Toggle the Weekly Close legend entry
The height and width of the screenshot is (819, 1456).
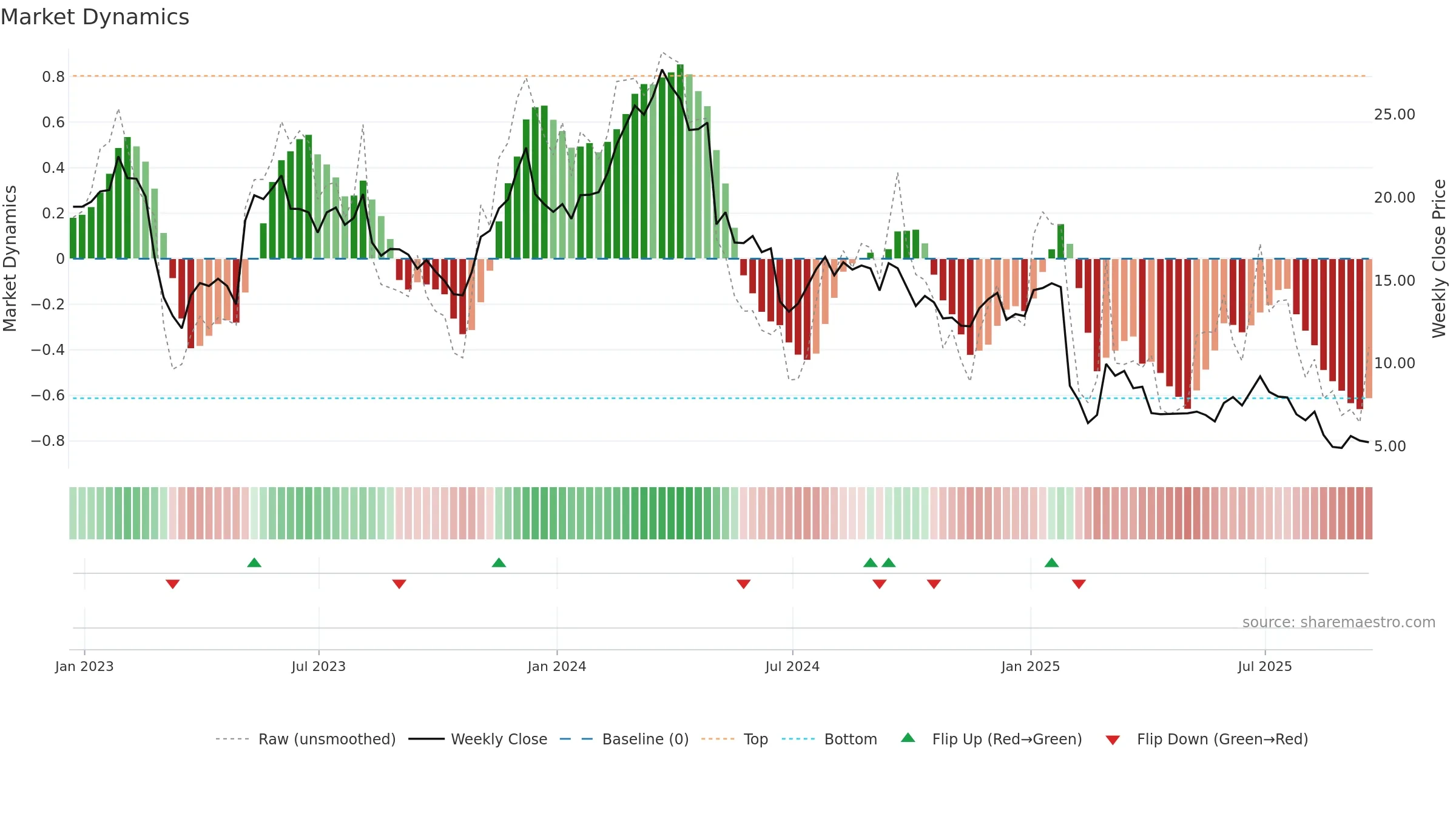[477, 739]
